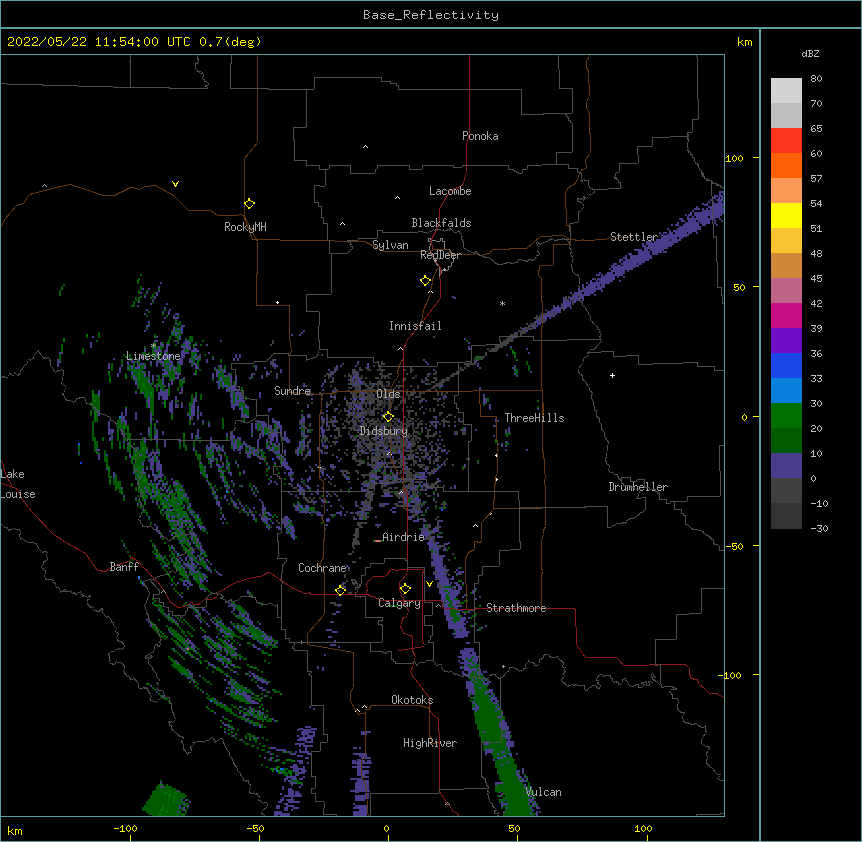This screenshot has height=842, width=862.
Task: Click the bright green 30-20 dBZ swatch
Action: [x=786, y=416]
